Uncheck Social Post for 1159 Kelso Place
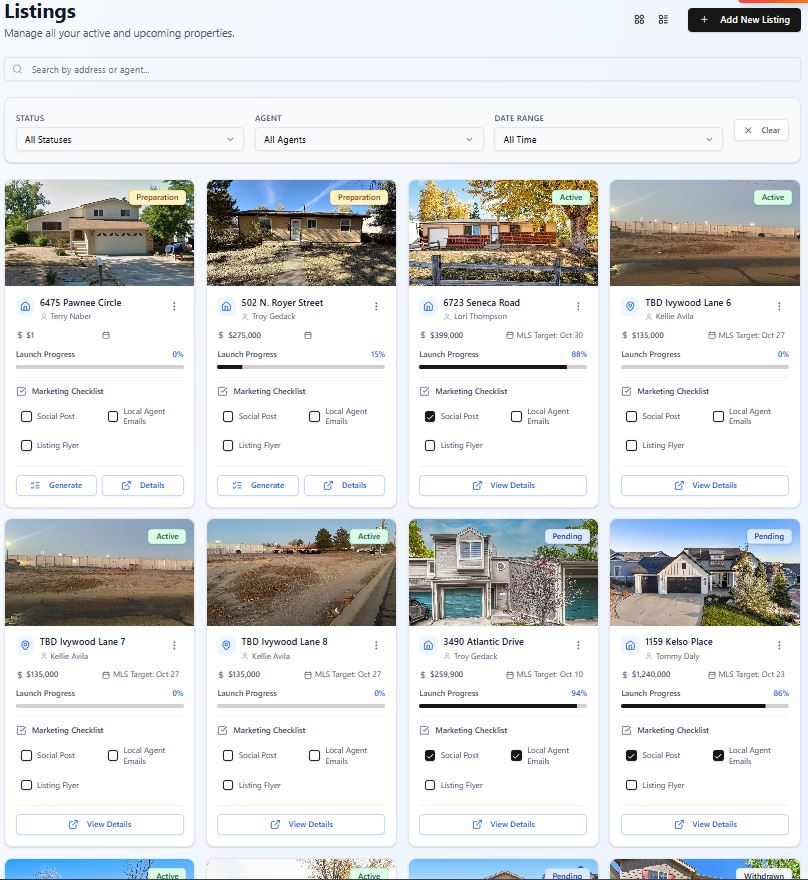The image size is (808, 880). click(631, 755)
